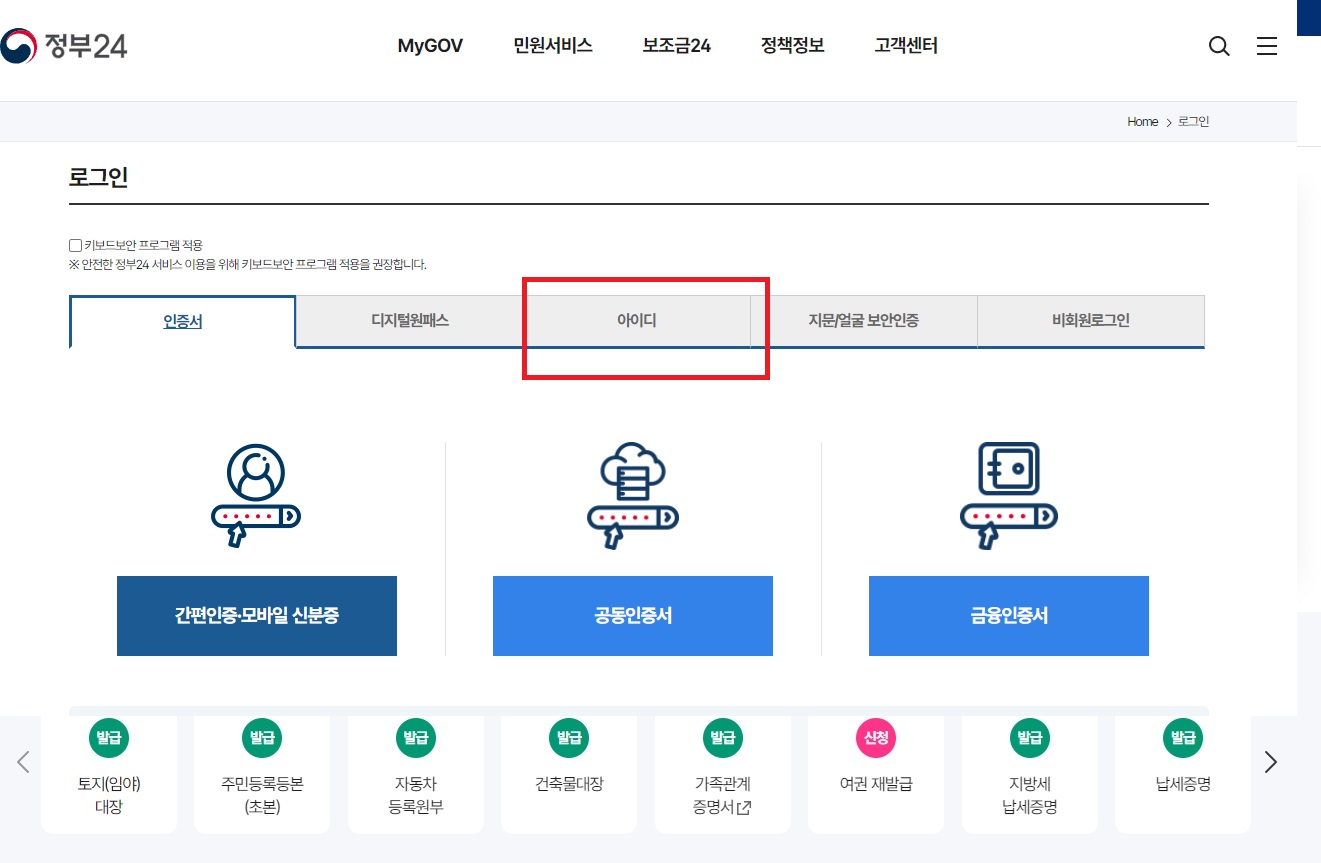
Task: Click 발급 badge above 건축물대장
Action: [x=569, y=739]
